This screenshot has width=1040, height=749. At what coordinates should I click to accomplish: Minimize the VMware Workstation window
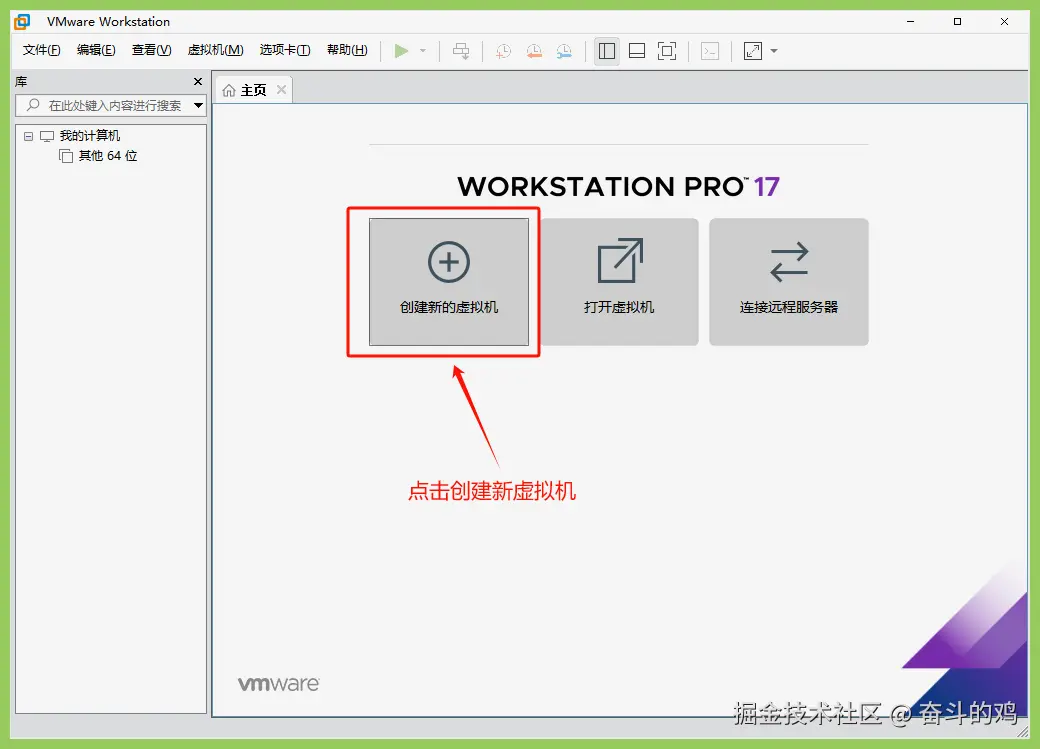coord(911,22)
